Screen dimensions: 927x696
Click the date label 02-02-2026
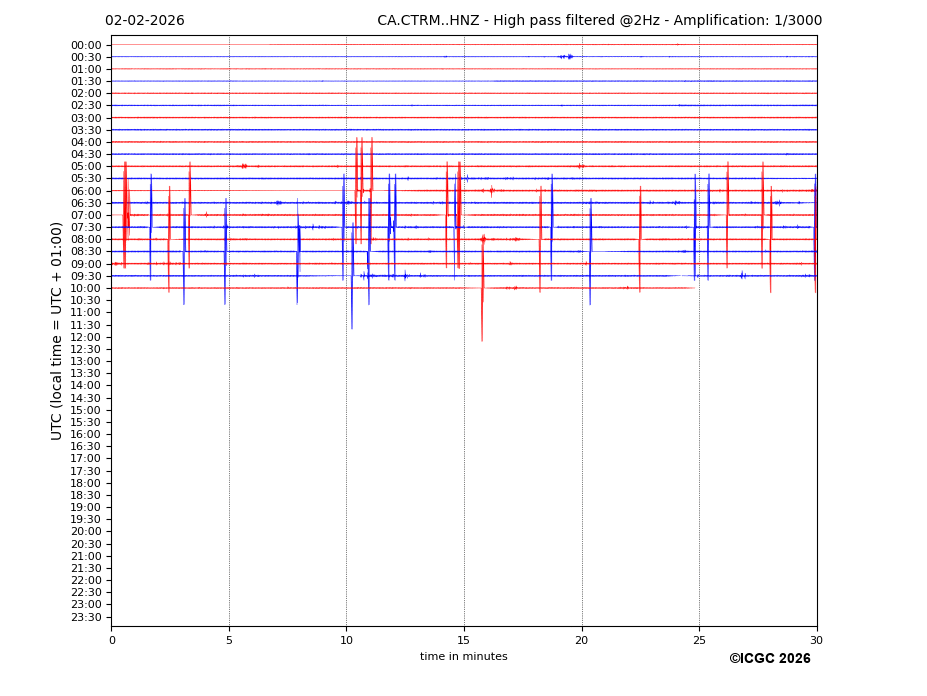tap(144, 21)
